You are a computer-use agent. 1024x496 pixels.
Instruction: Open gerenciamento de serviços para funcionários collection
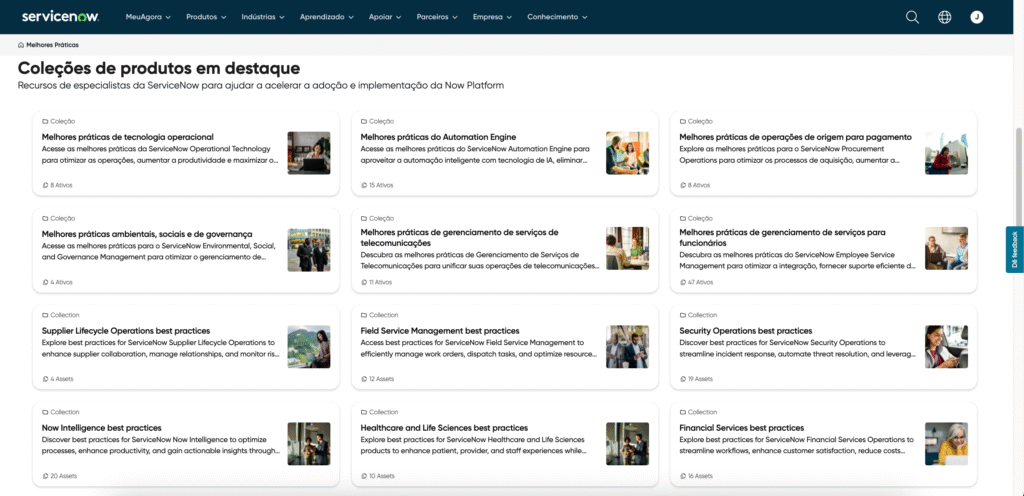(782, 237)
